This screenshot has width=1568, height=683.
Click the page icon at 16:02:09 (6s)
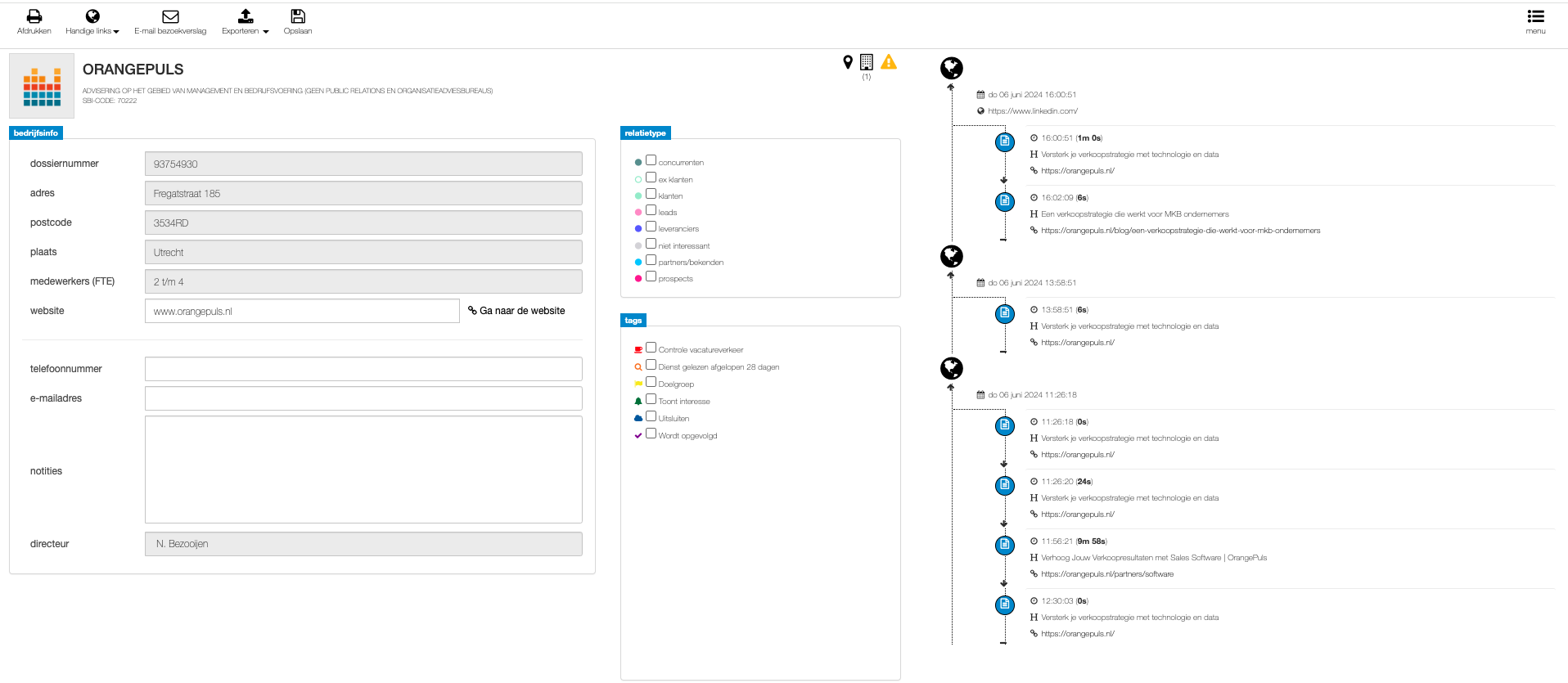point(1004,201)
